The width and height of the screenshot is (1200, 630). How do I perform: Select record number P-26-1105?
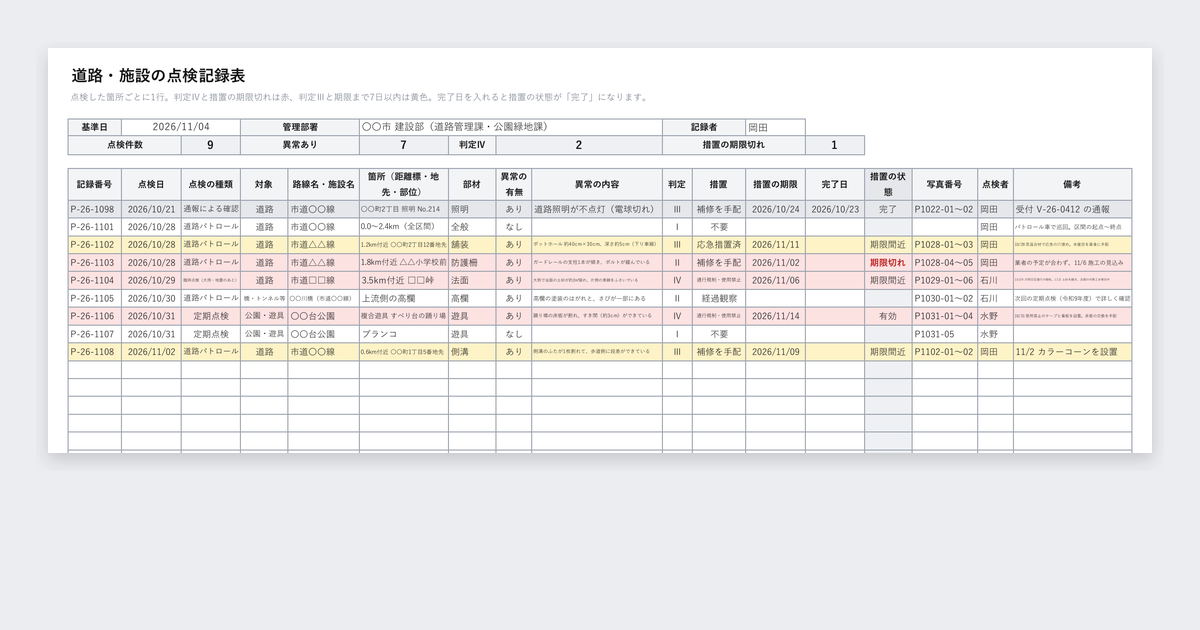coord(95,299)
